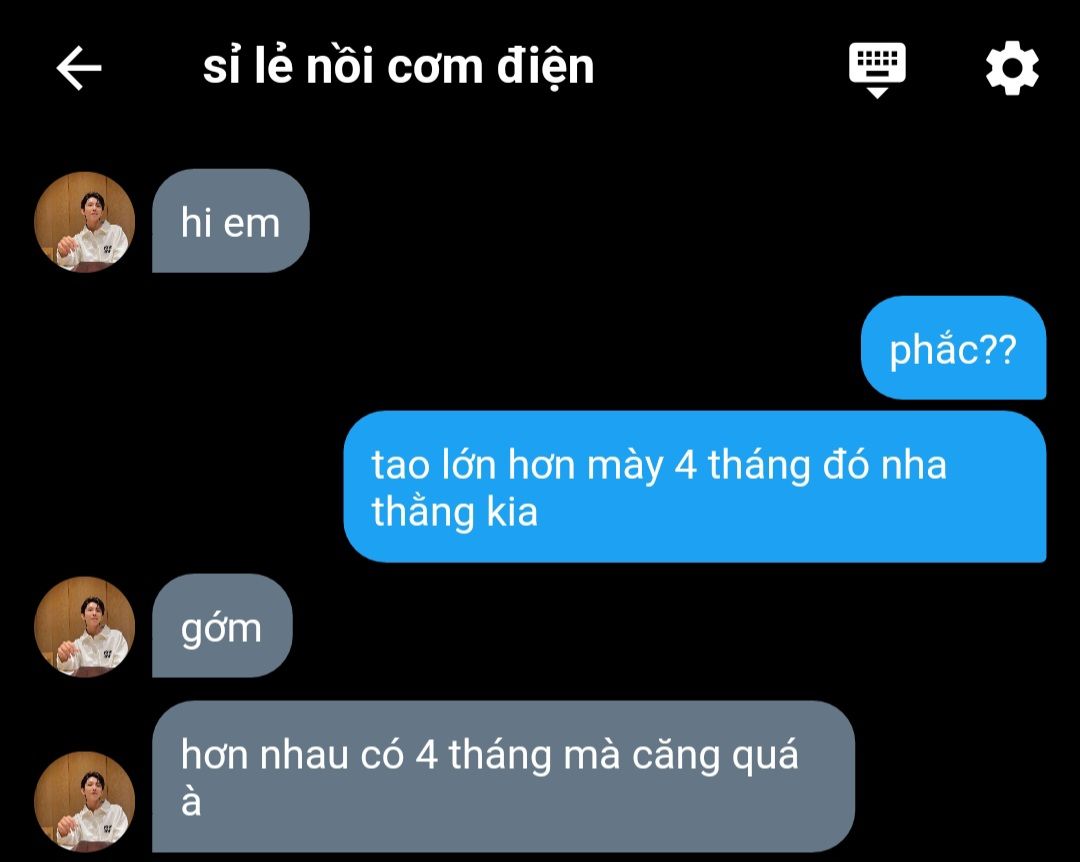1080x862 pixels.
Task: Select the "hi em" message bubble
Action: [231, 220]
